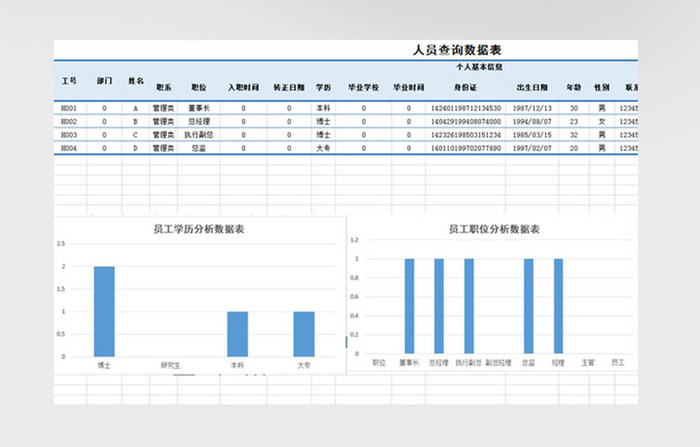Click 管理类 cell in row H004
This screenshot has height=447, width=700.
tap(163, 148)
